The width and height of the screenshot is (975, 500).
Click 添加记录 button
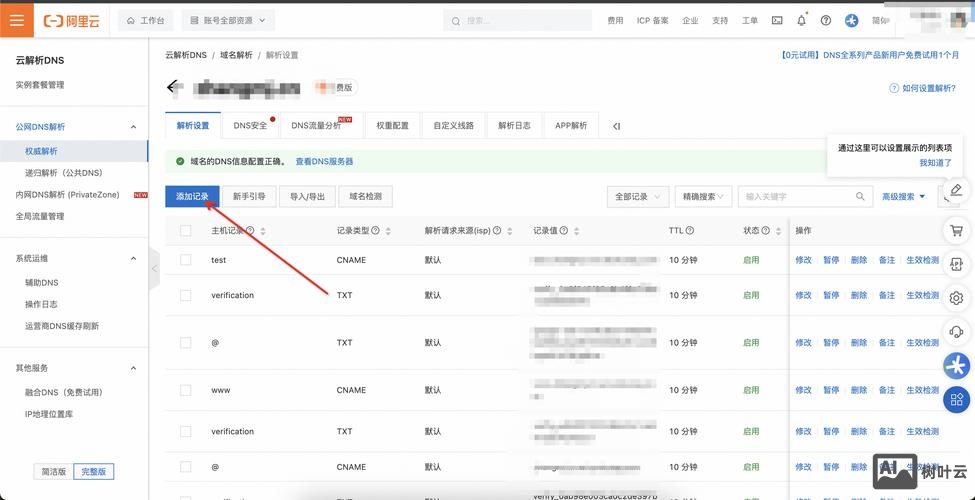[x=192, y=197]
